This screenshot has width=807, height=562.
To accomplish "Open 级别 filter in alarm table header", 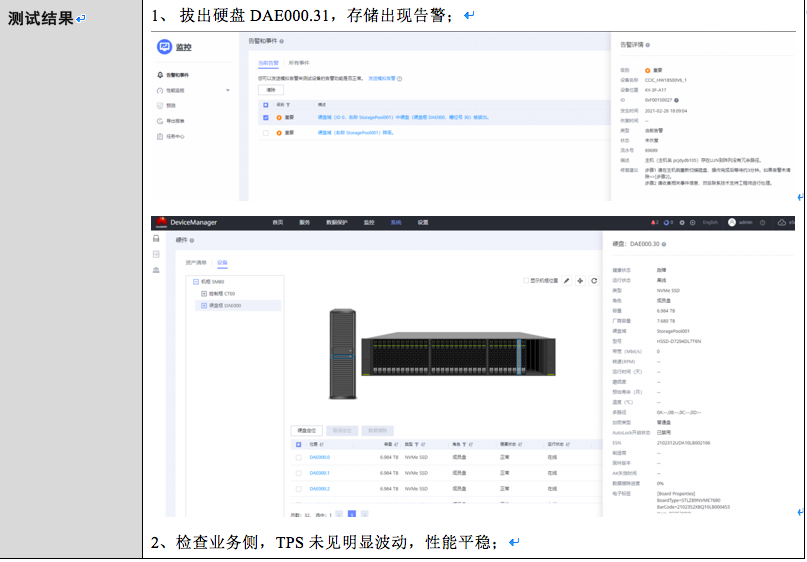I will point(288,104).
